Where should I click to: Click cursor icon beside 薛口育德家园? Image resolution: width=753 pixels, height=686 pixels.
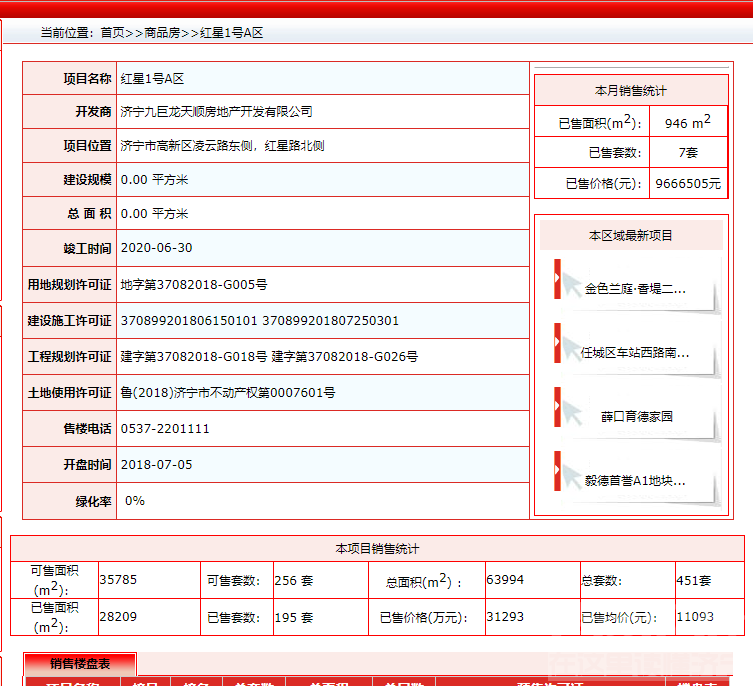[x=572, y=413]
